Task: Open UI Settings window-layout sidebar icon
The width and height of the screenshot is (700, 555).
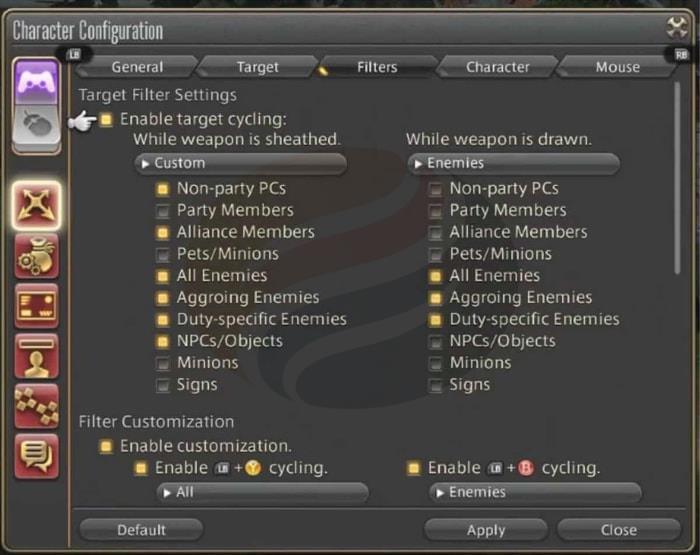Action: click(x=37, y=306)
